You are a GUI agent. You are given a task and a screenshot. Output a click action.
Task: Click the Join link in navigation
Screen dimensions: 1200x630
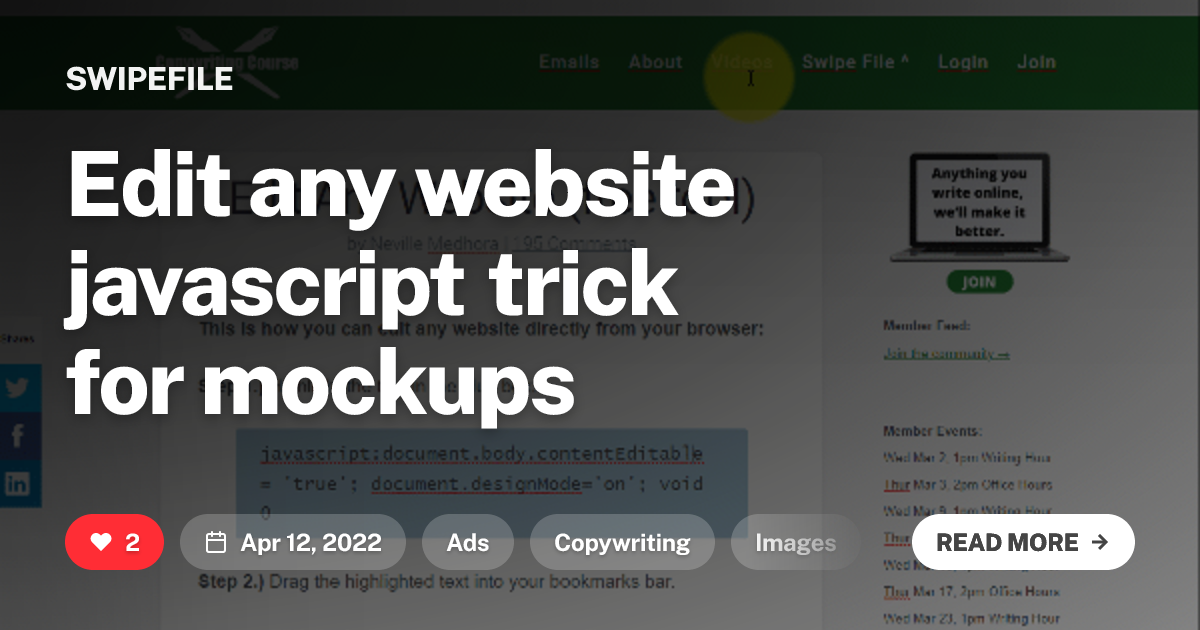(1036, 62)
